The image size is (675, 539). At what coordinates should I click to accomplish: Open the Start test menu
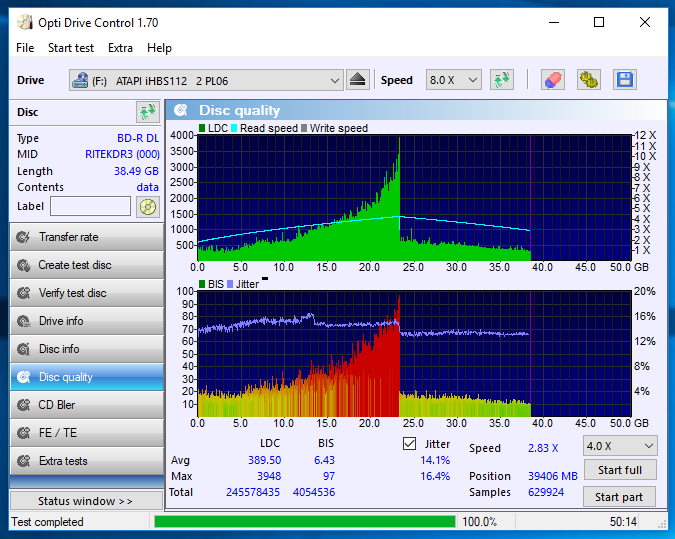pyautogui.click(x=71, y=48)
